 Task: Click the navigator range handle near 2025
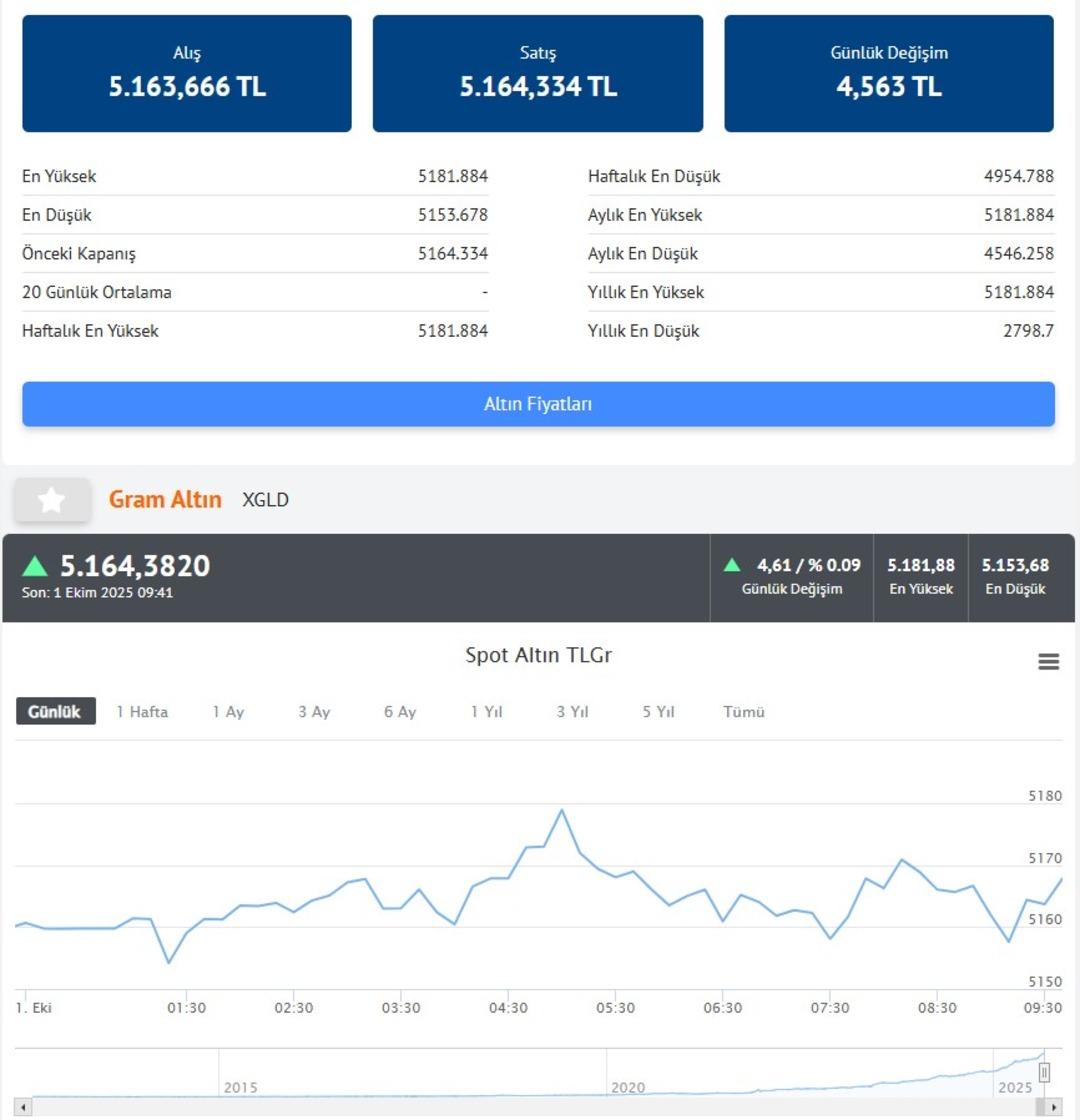click(1044, 1073)
